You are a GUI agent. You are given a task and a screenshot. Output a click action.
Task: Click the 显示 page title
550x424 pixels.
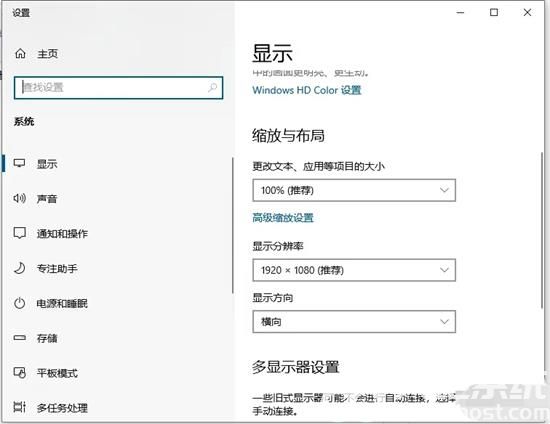pyautogui.click(x=272, y=53)
